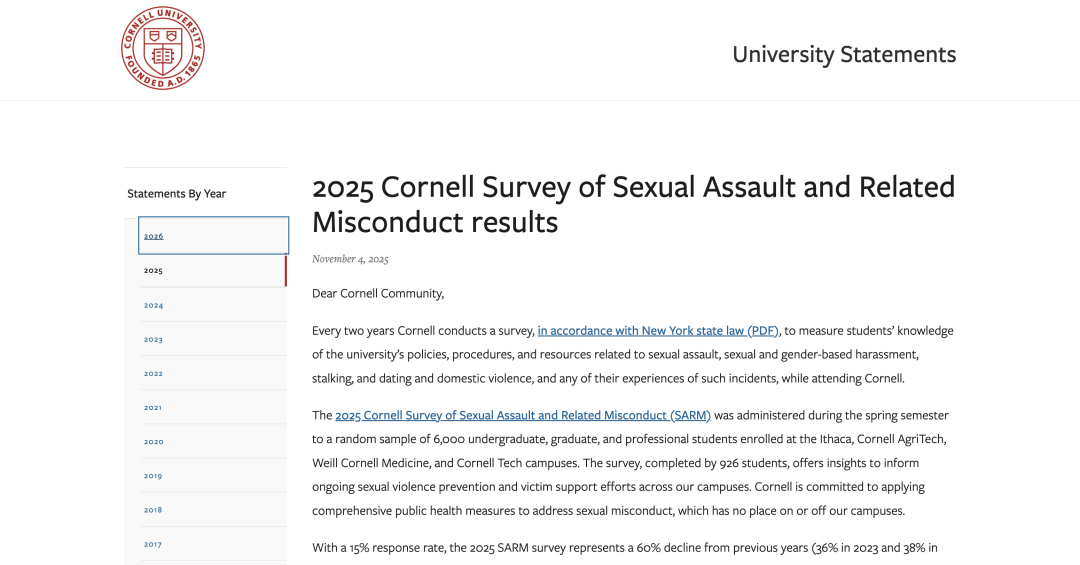Click the Statements By Year heading
Screen dimensions: 1080x565
click(x=176, y=194)
